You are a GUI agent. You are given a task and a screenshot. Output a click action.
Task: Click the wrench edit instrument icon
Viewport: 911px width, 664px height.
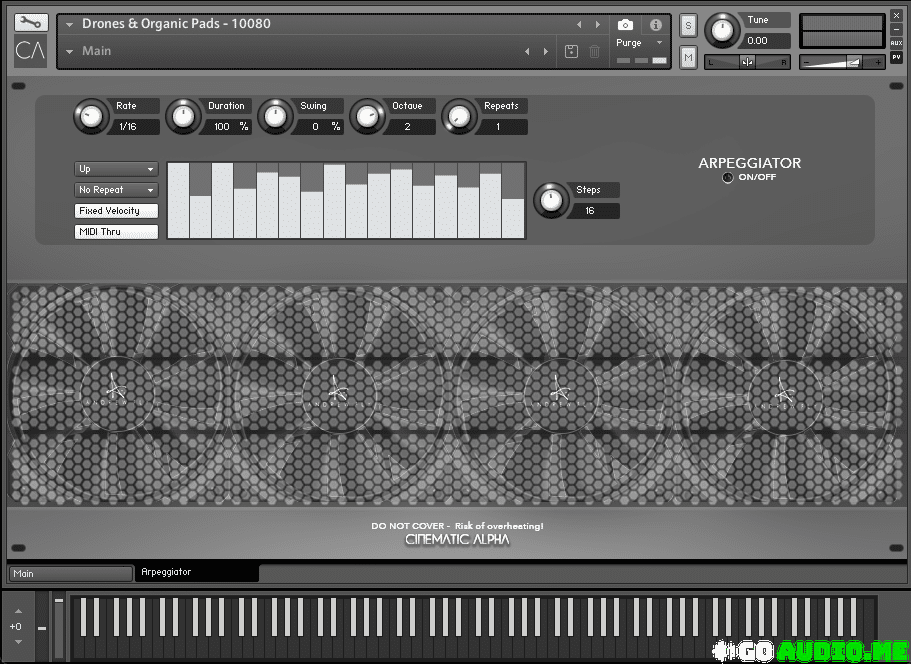pos(31,22)
